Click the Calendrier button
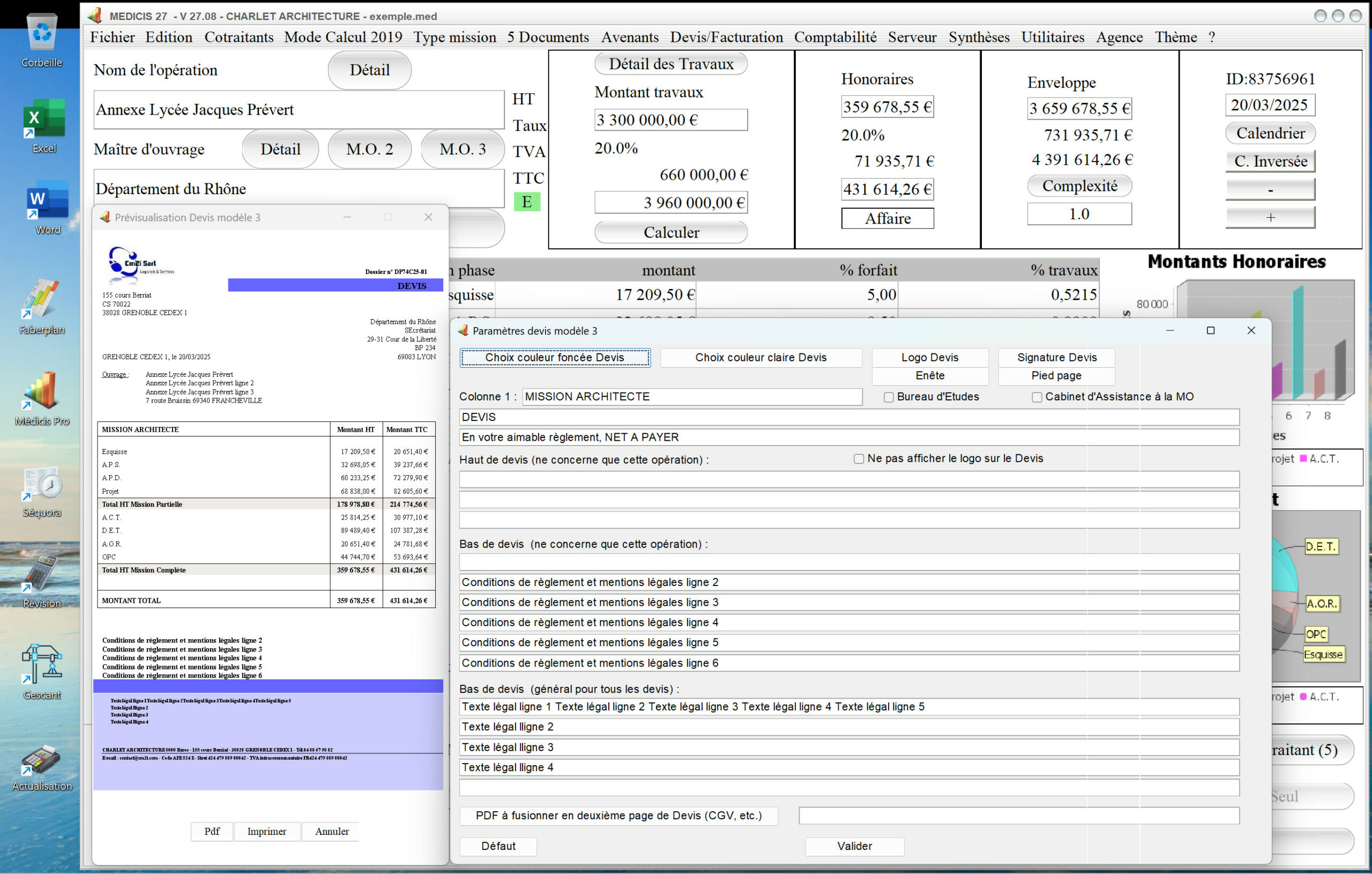 click(1271, 133)
